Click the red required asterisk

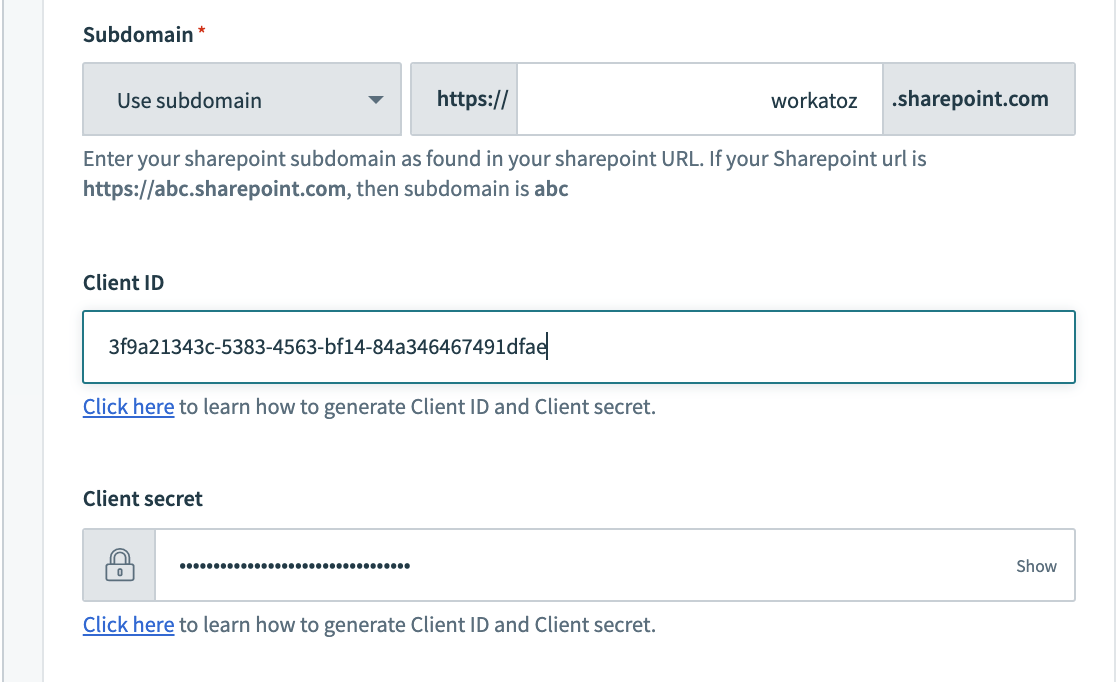202,34
